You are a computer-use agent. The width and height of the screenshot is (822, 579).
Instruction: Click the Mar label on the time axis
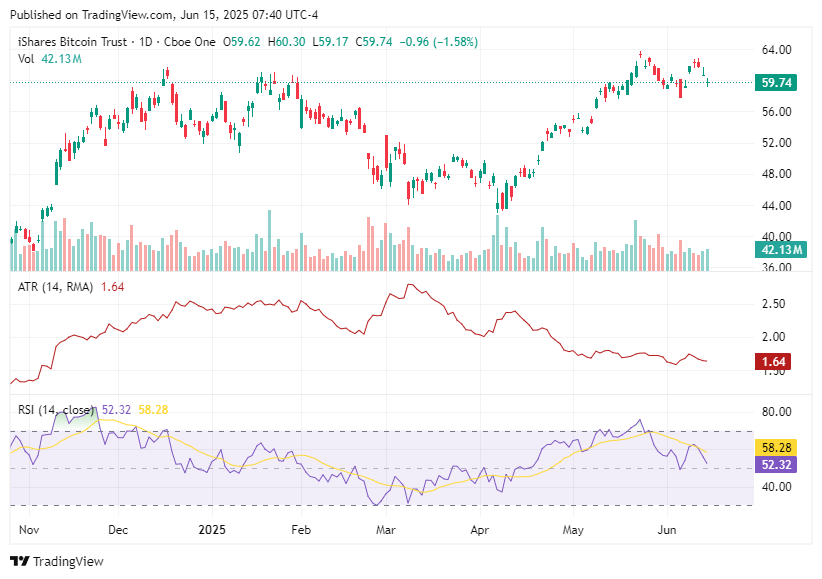pyautogui.click(x=385, y=530)
